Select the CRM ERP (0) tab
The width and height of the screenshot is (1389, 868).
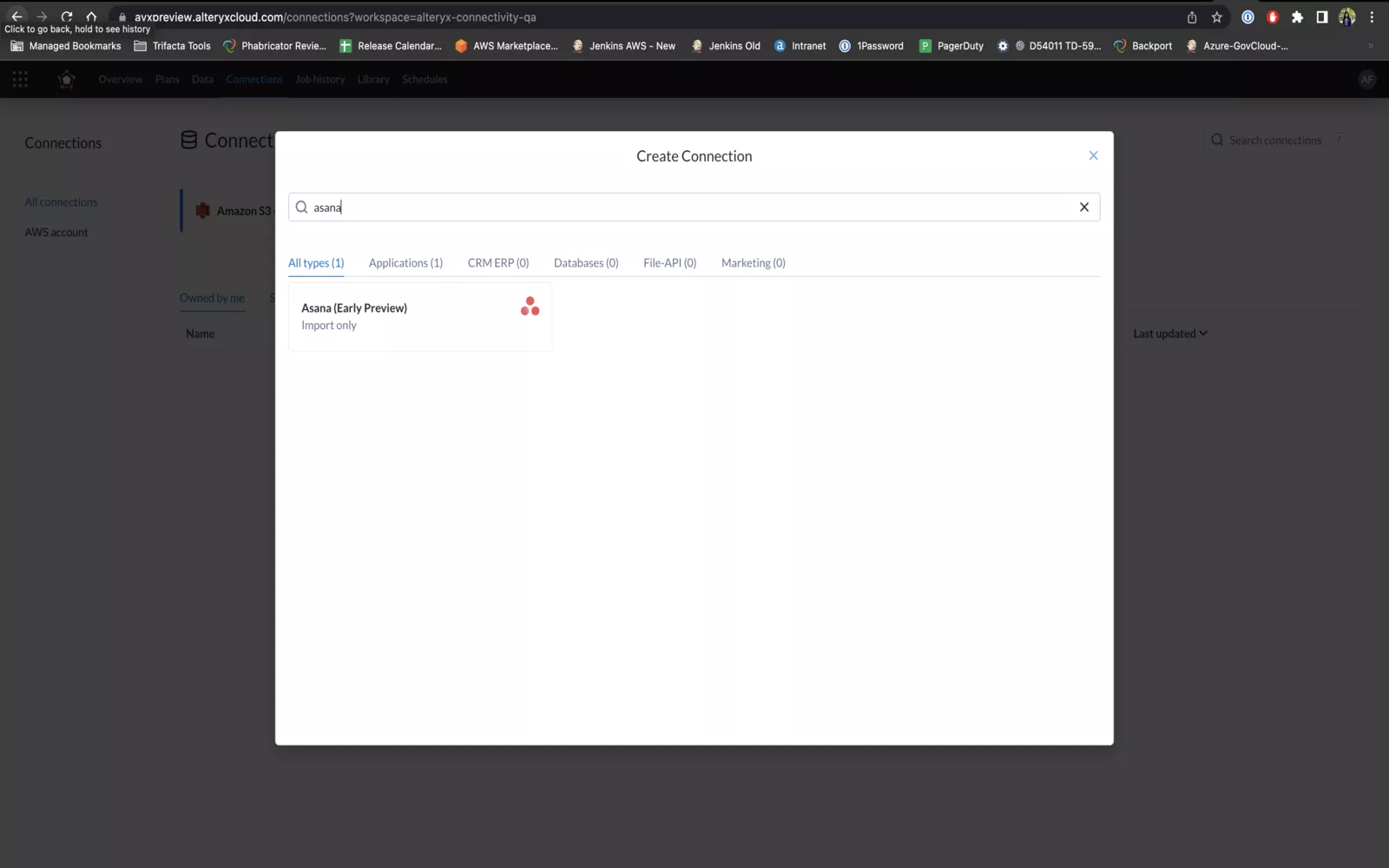click(497, 263)
